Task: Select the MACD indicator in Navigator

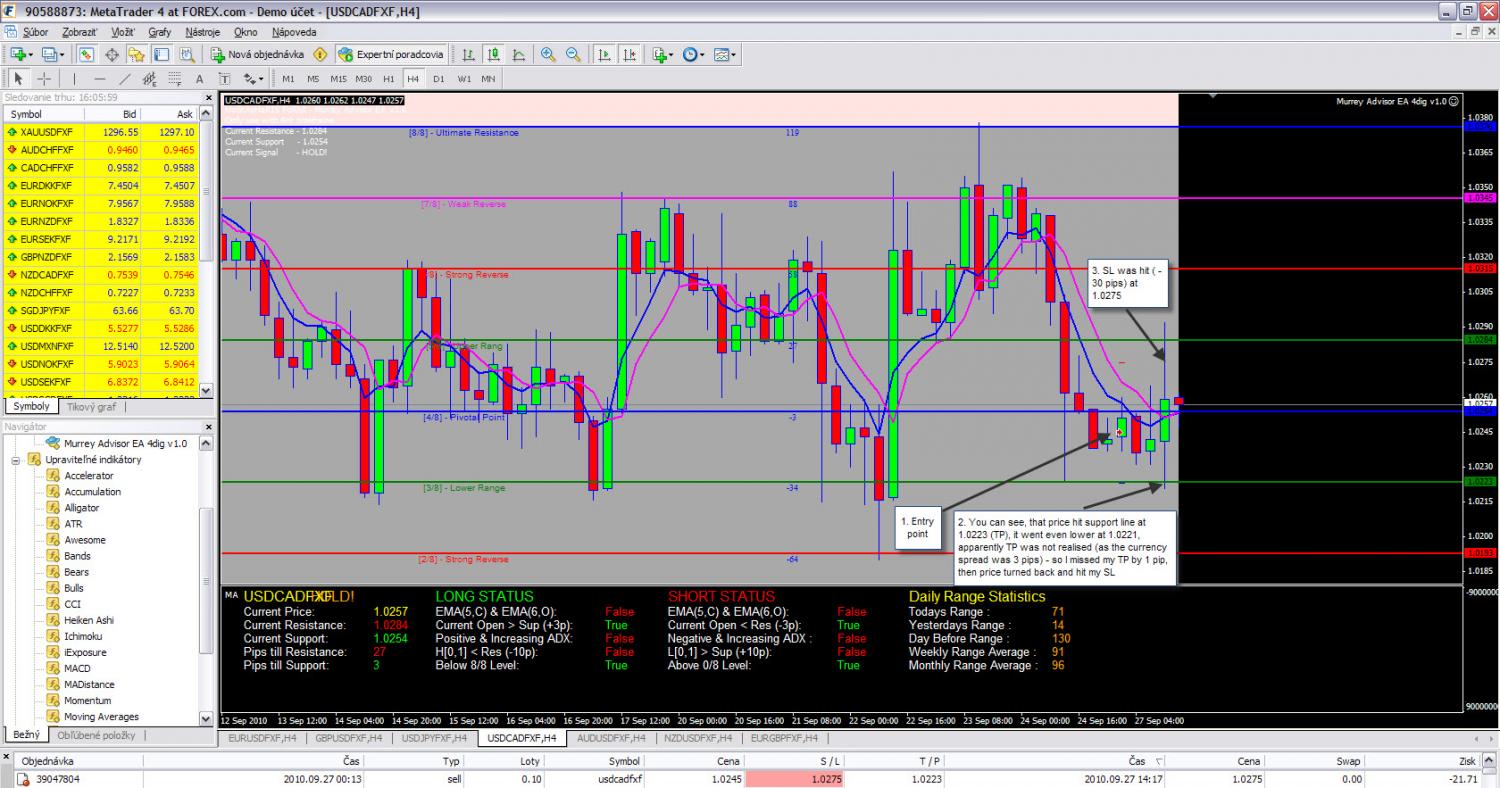Action: (77, 668)
